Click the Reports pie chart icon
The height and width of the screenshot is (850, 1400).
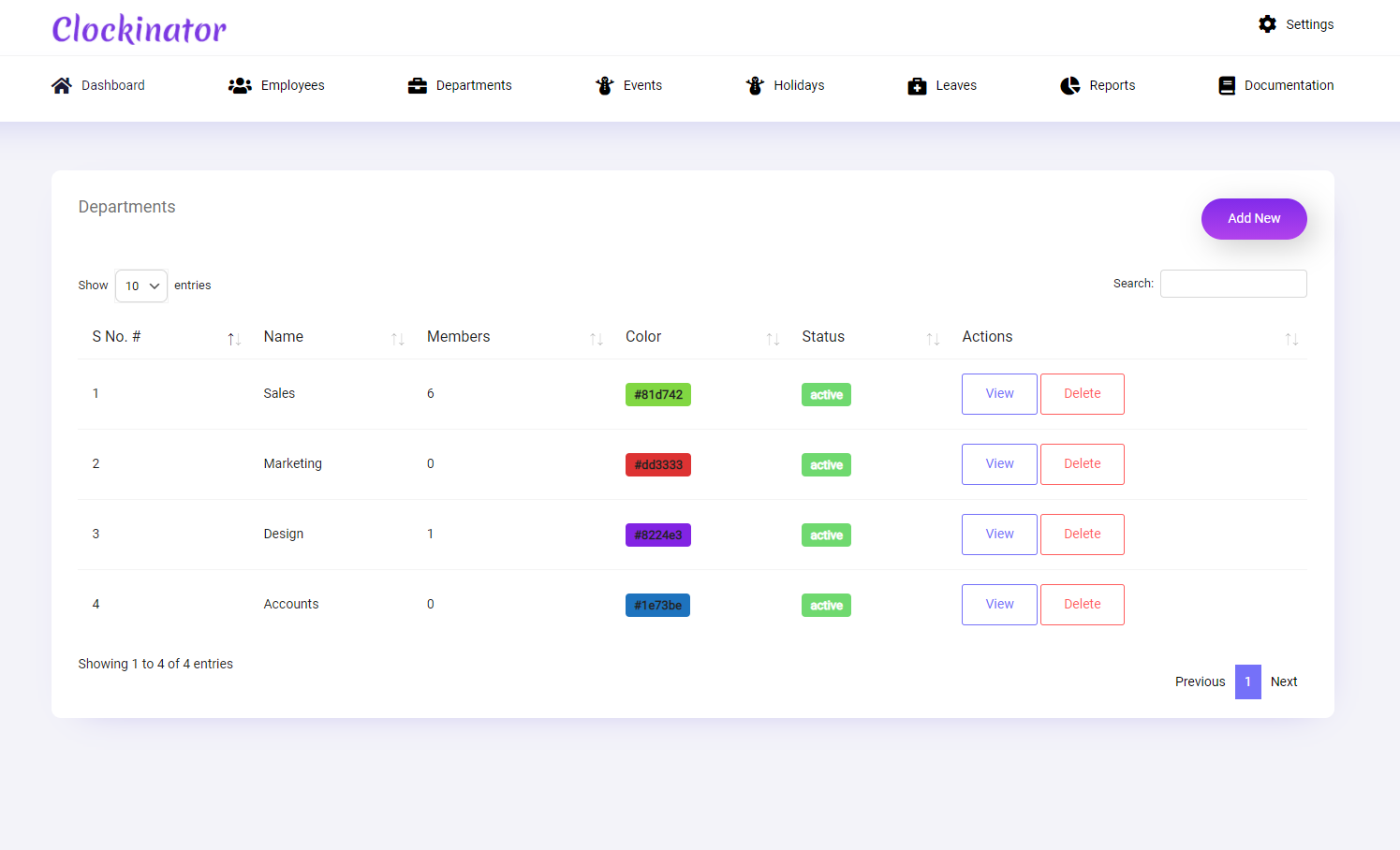[1070, 85]
